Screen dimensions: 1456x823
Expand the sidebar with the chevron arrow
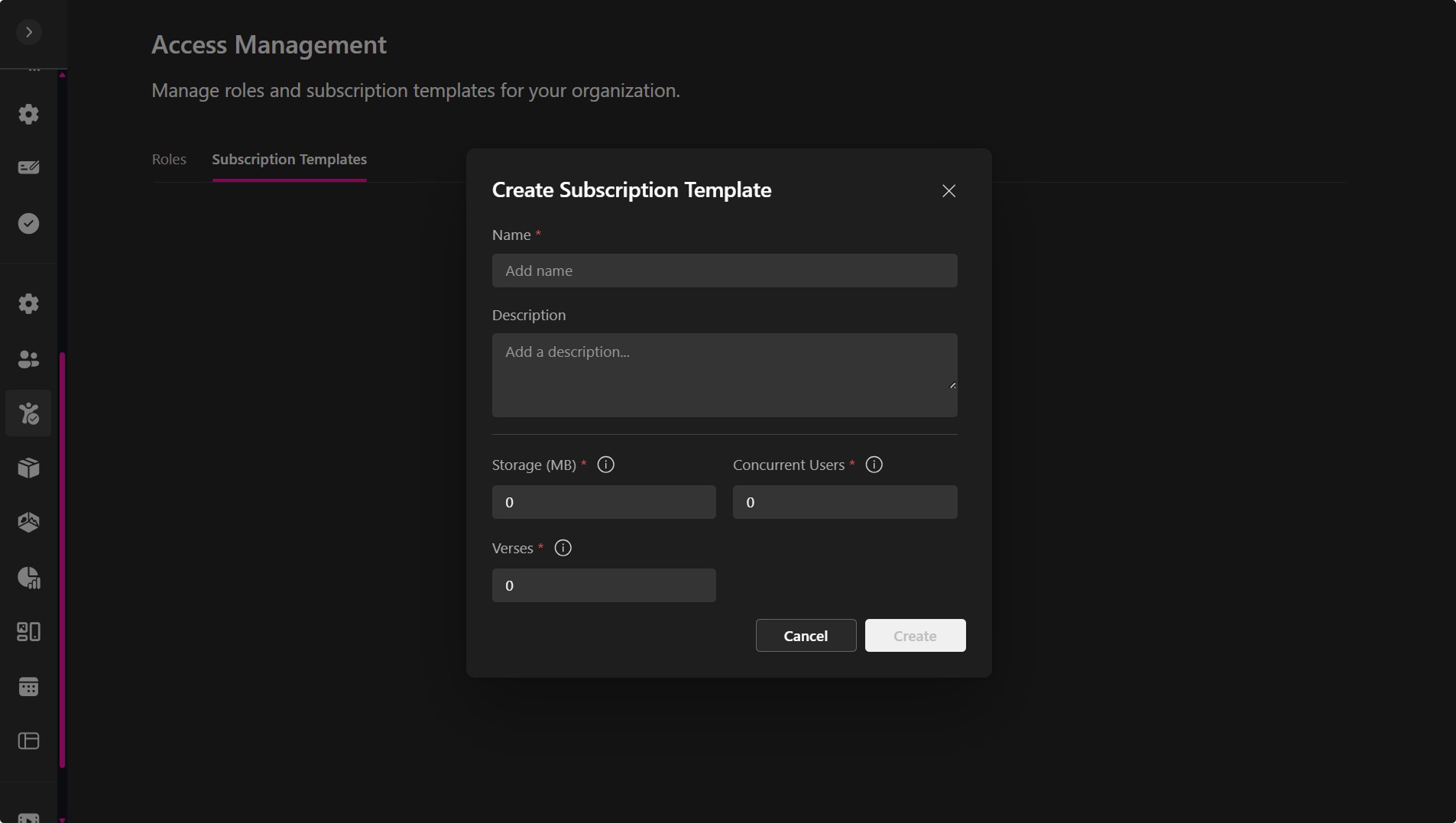click(x=29, y=32)
